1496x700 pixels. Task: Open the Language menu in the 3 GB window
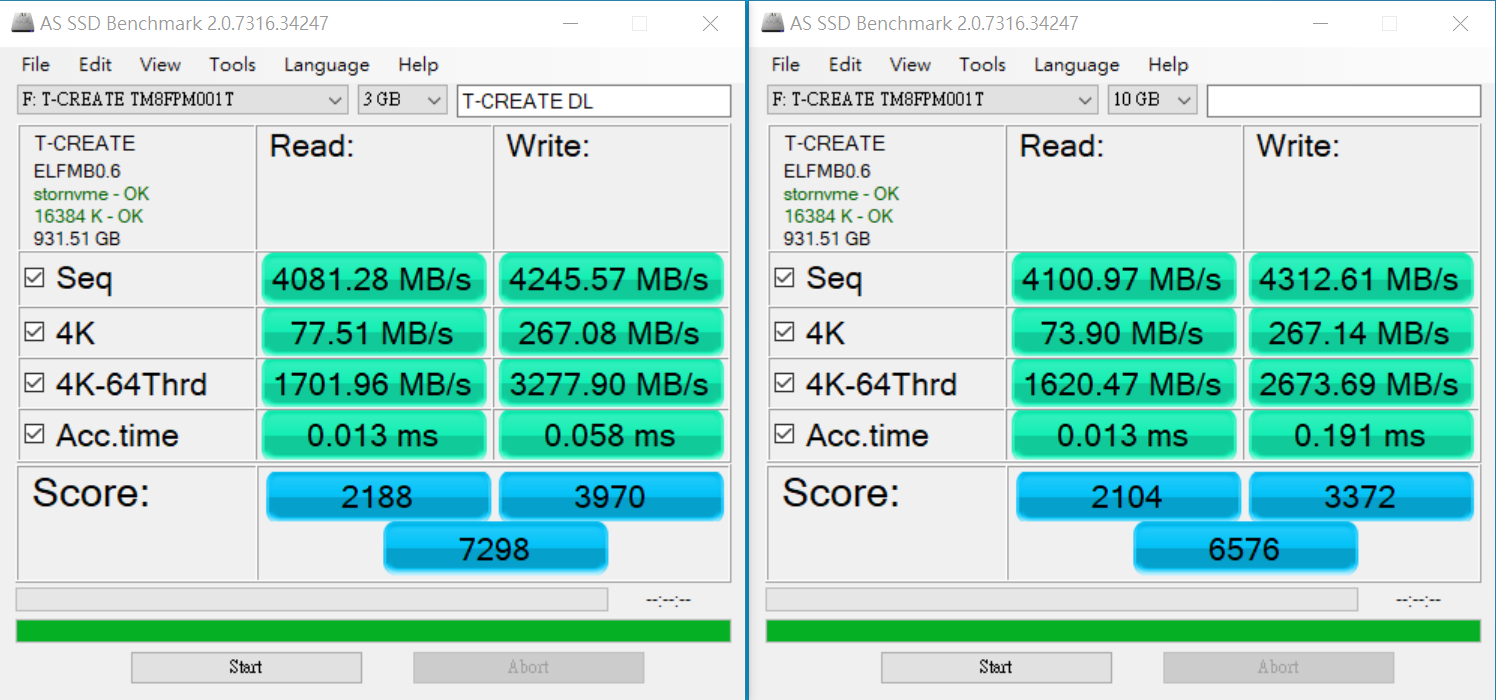tap(326, 65)
